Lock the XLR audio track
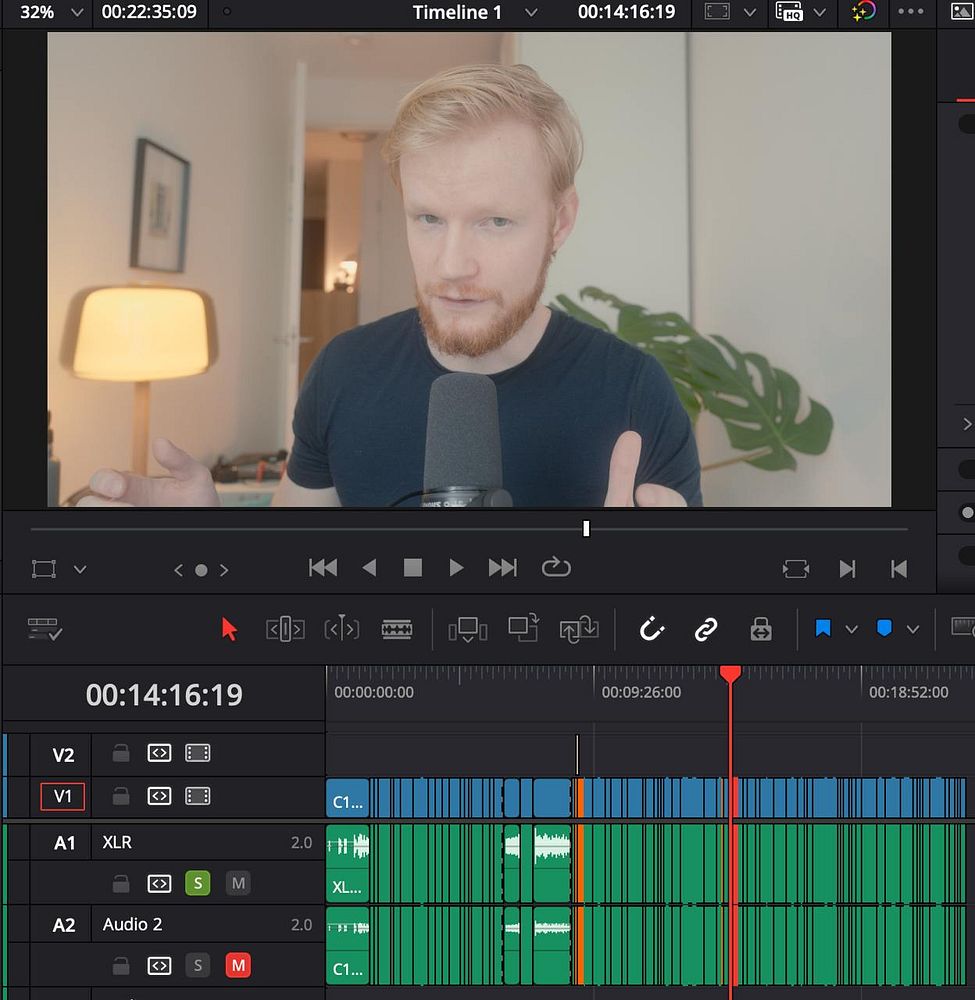 [121, 884]
